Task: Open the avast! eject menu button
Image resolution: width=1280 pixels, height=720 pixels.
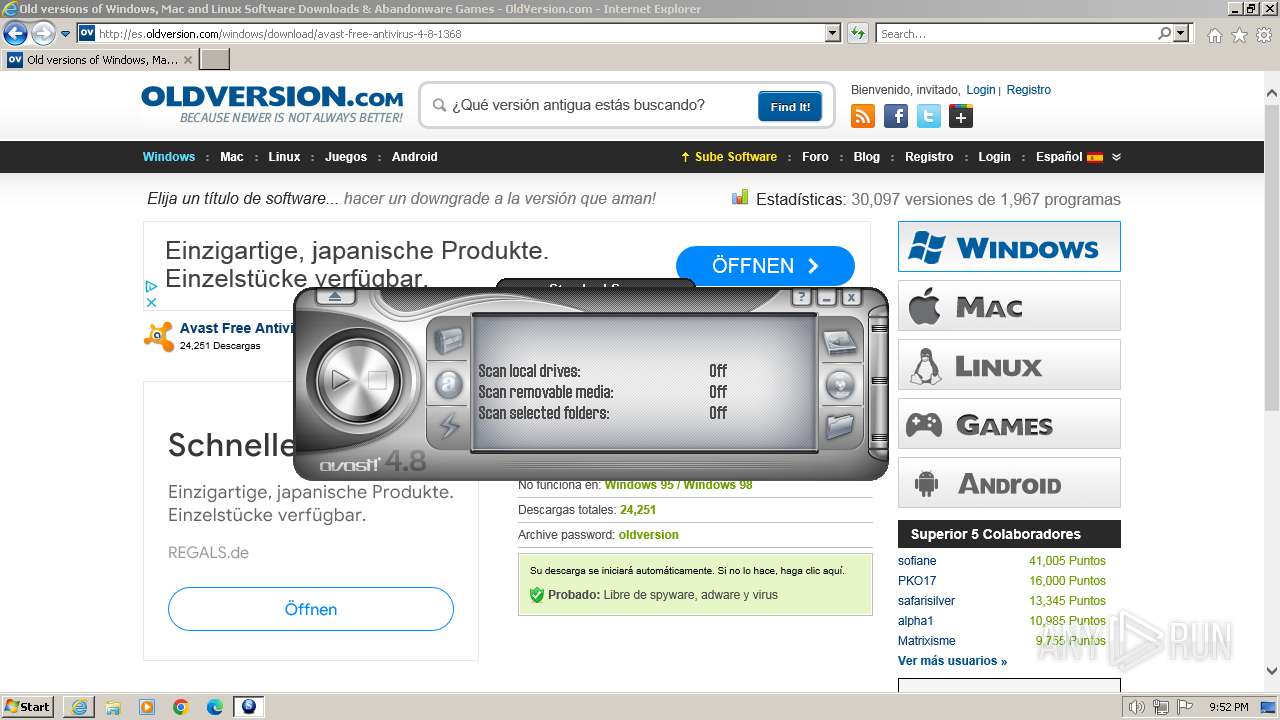Action: click(335, 297)
